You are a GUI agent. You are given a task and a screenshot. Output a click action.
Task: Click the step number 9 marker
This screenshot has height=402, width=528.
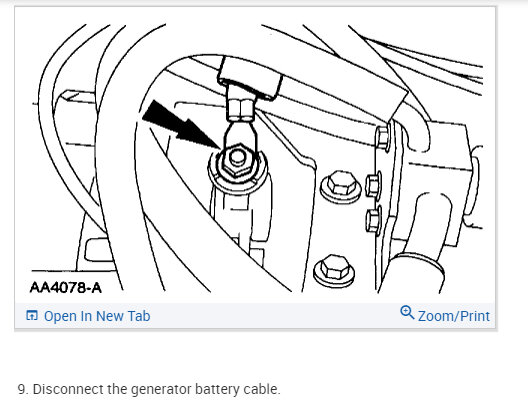[x=23, y=389]
